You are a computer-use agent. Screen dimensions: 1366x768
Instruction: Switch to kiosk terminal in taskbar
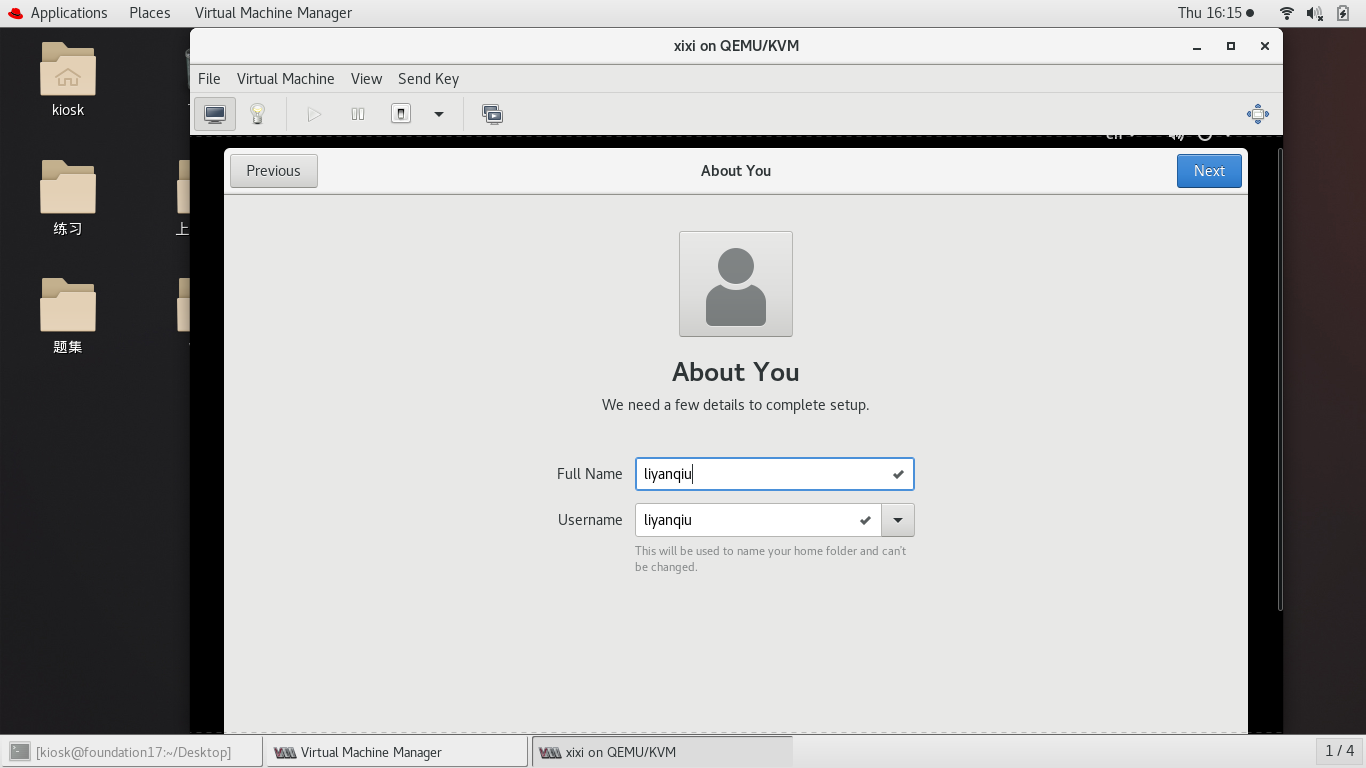[132, 752]
